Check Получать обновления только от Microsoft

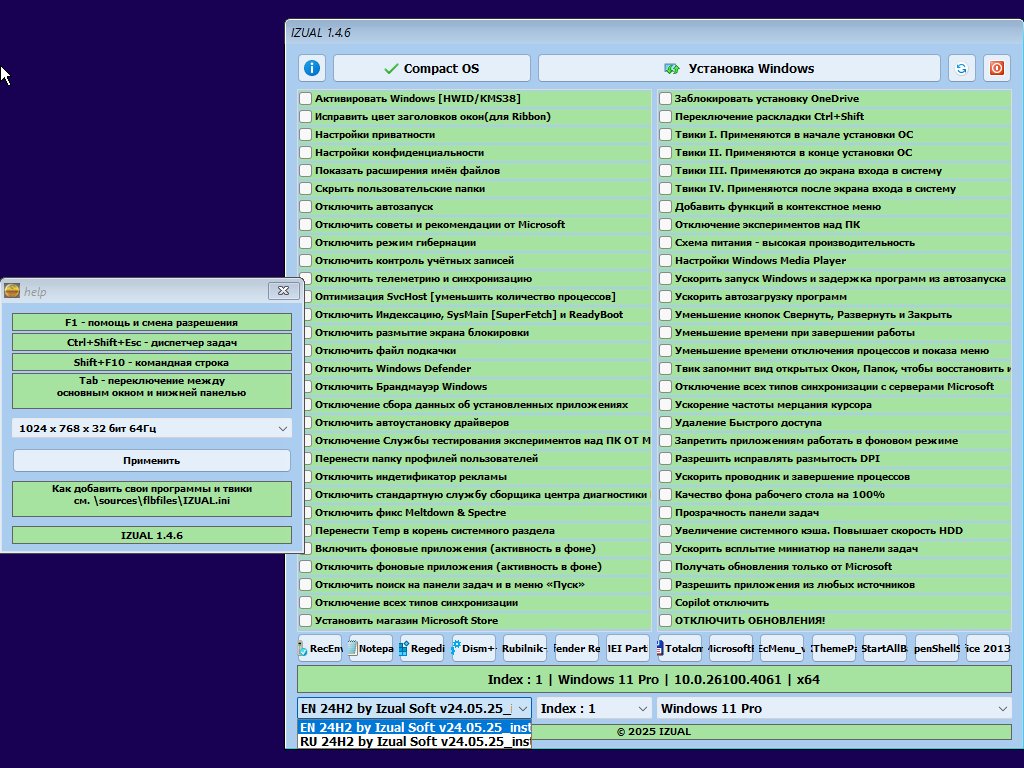click(x=665, y=567)
